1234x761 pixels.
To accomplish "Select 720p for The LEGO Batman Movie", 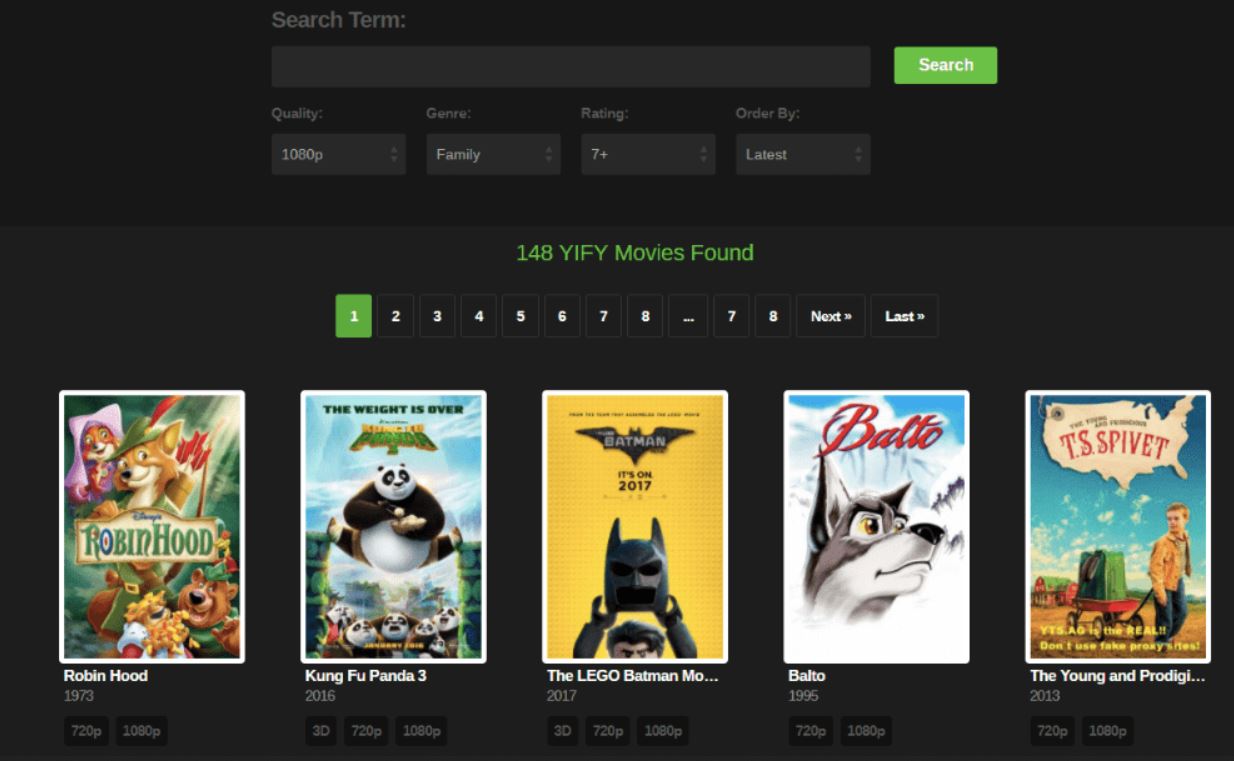I will click(x=608, y=731).
